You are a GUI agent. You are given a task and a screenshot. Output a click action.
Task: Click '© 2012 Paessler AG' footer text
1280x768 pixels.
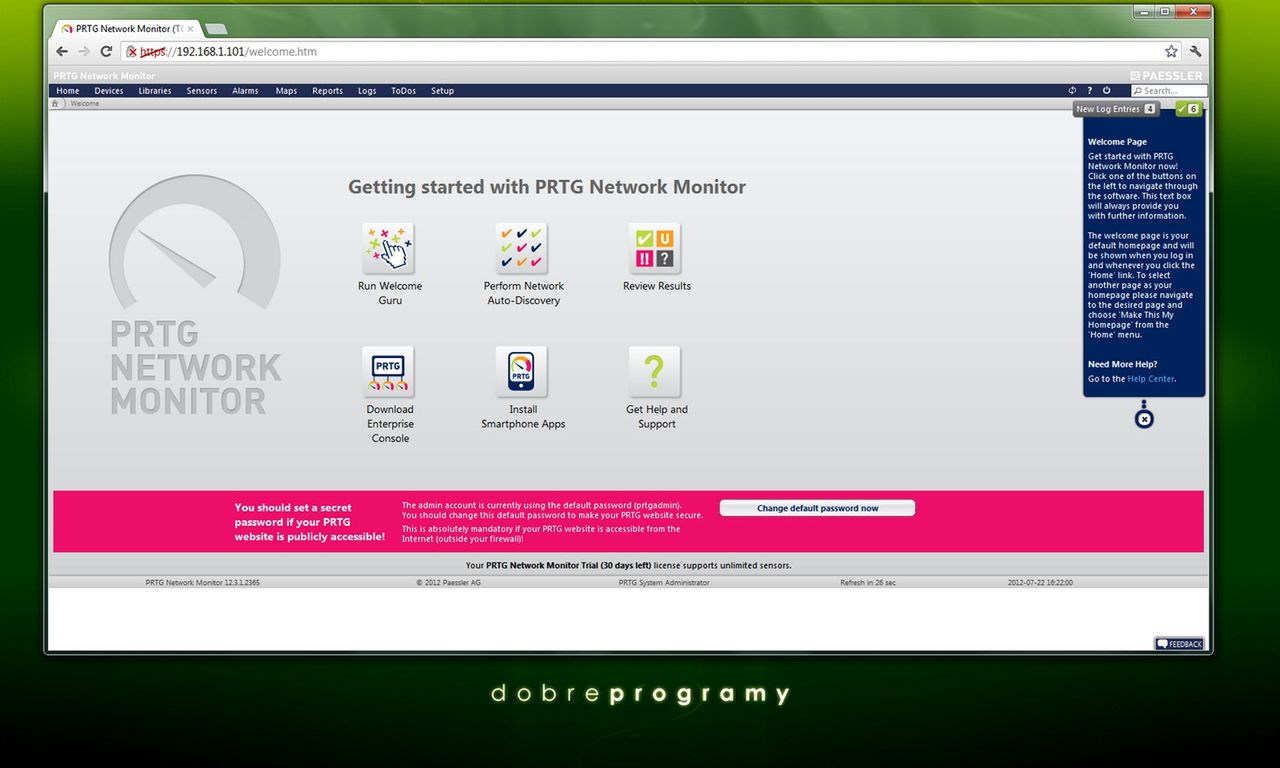(449, 582)
